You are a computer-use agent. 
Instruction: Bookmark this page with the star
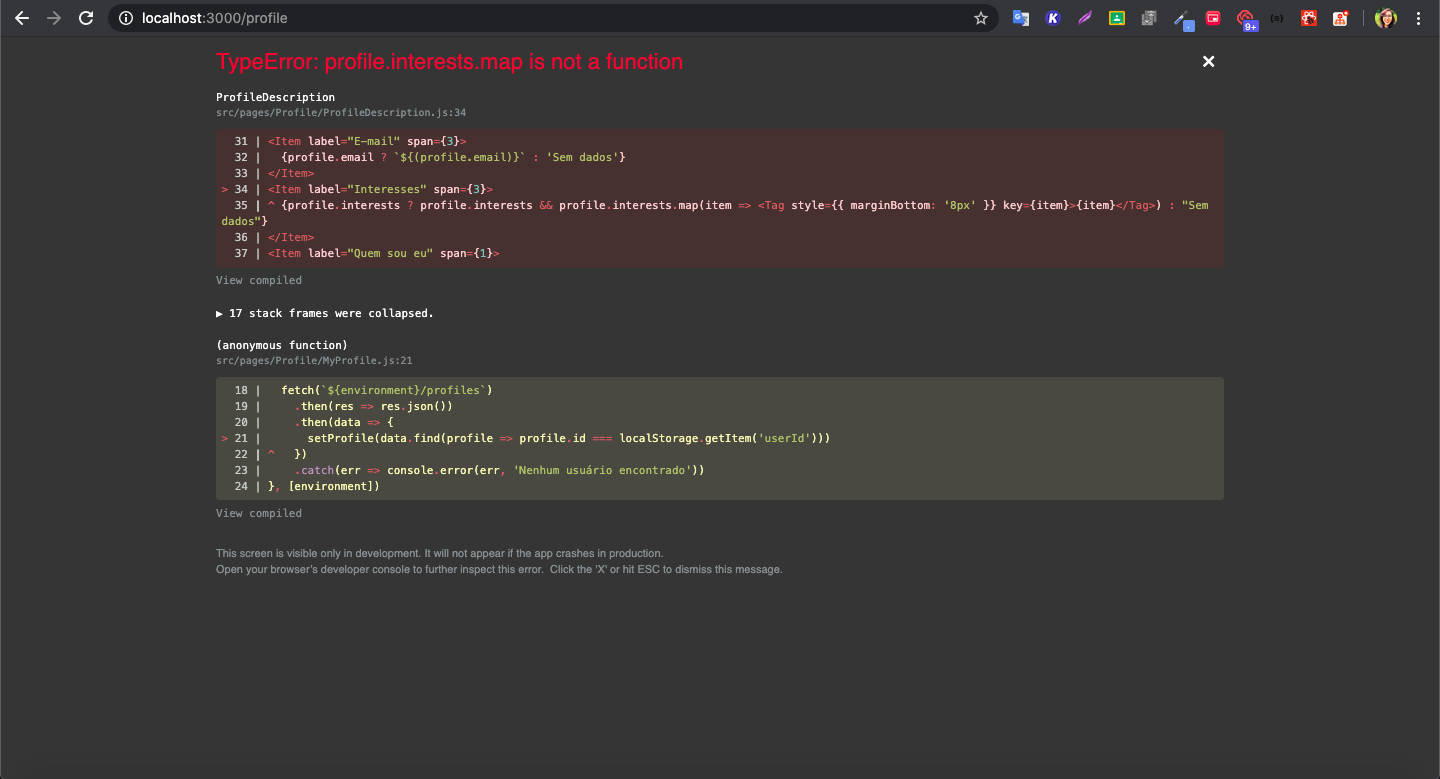coord(980,17)
